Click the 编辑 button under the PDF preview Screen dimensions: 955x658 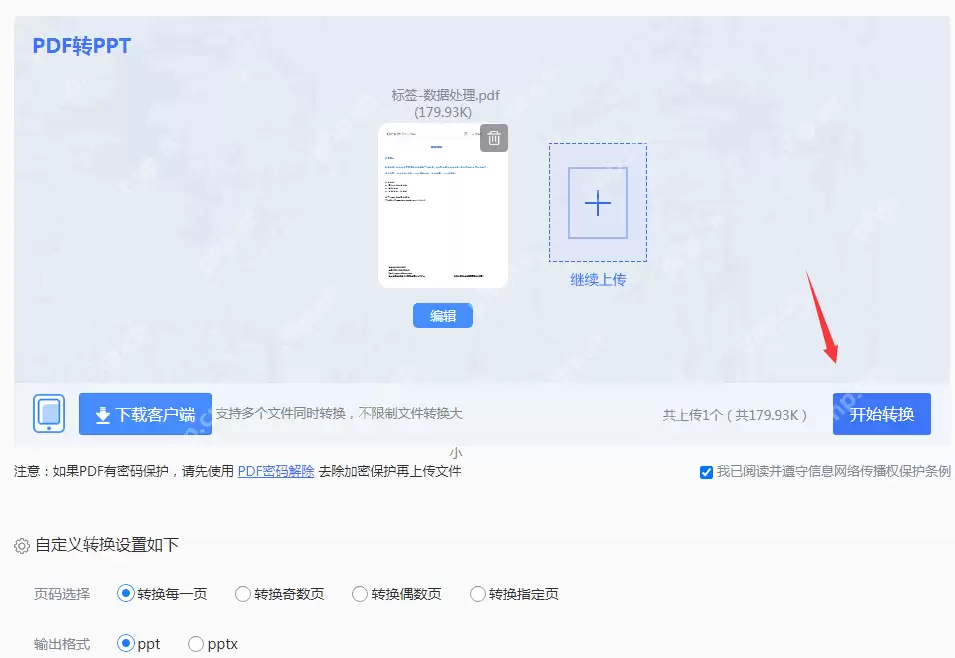pos(442,315)
